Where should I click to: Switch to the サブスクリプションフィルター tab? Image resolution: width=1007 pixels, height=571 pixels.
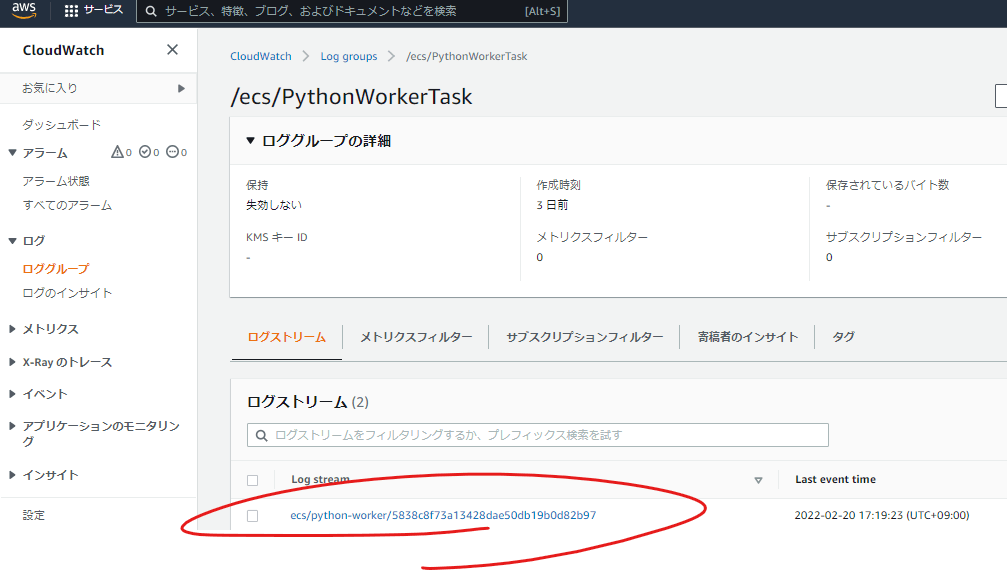coord(584,337)
